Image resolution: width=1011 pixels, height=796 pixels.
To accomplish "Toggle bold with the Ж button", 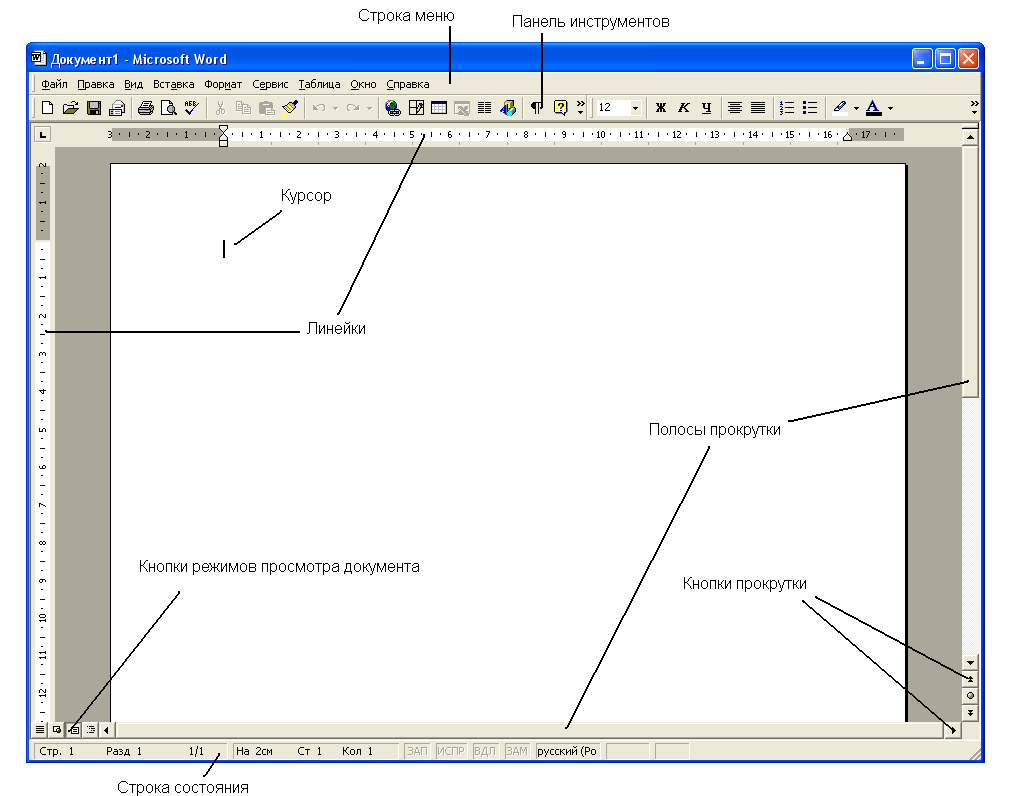I will 660,108.
